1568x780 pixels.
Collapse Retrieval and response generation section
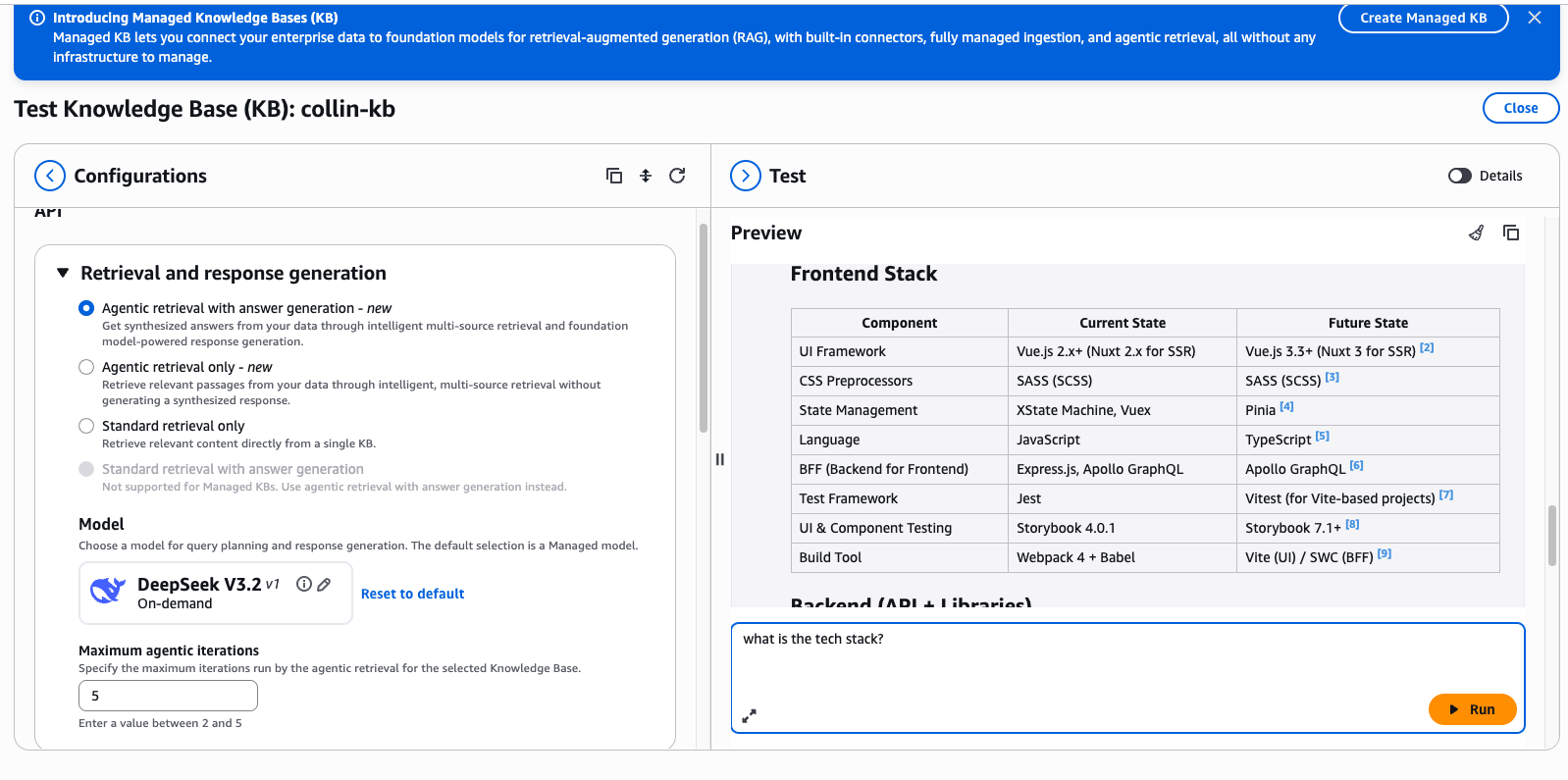click(x=63, y=273)
